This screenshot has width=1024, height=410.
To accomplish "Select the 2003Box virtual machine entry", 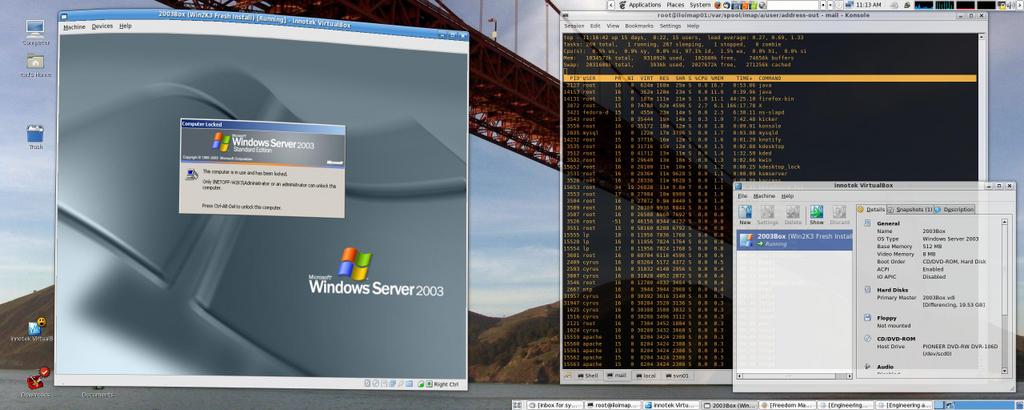I will coord(794,240).
